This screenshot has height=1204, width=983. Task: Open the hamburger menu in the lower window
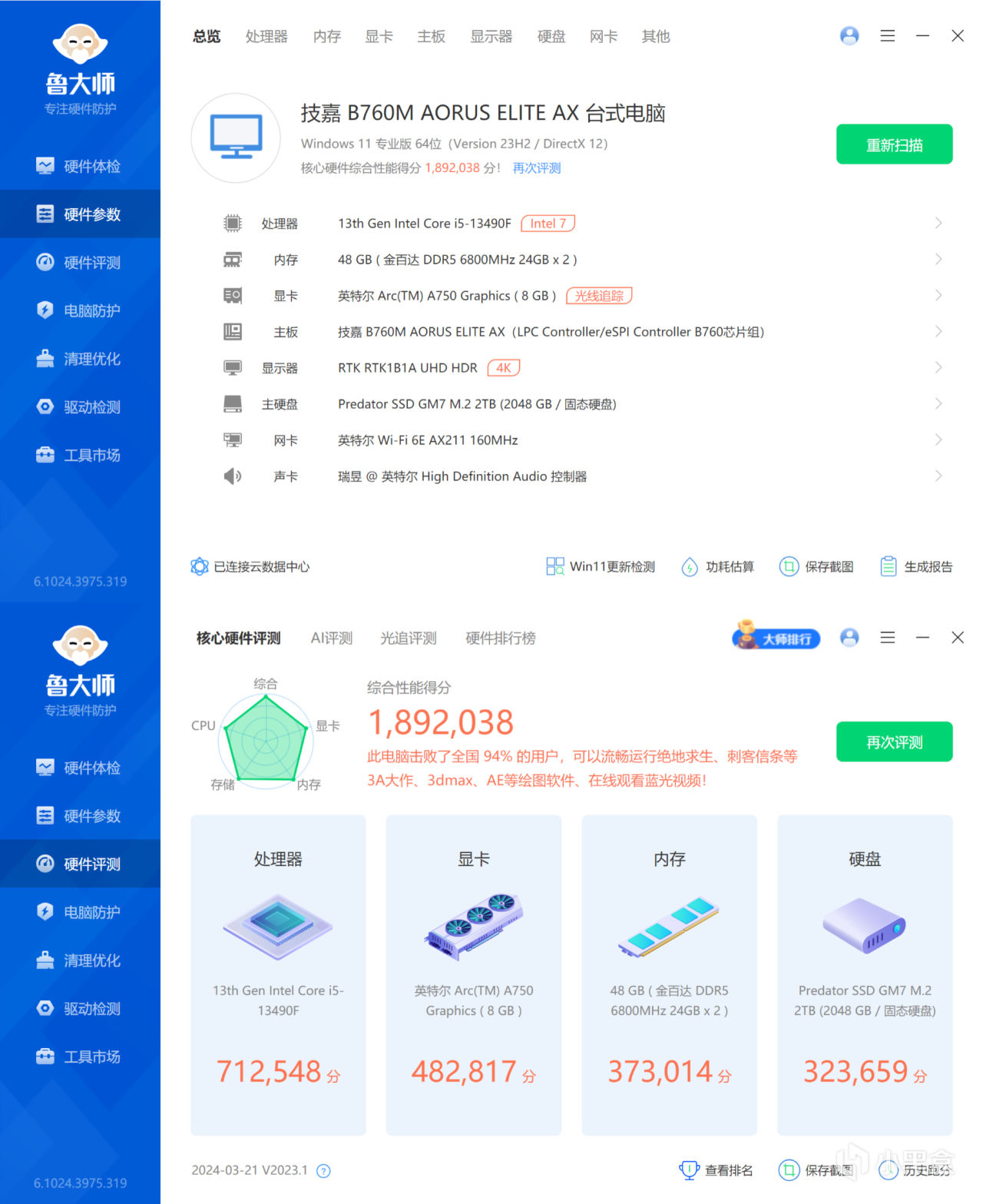[888, 638]
